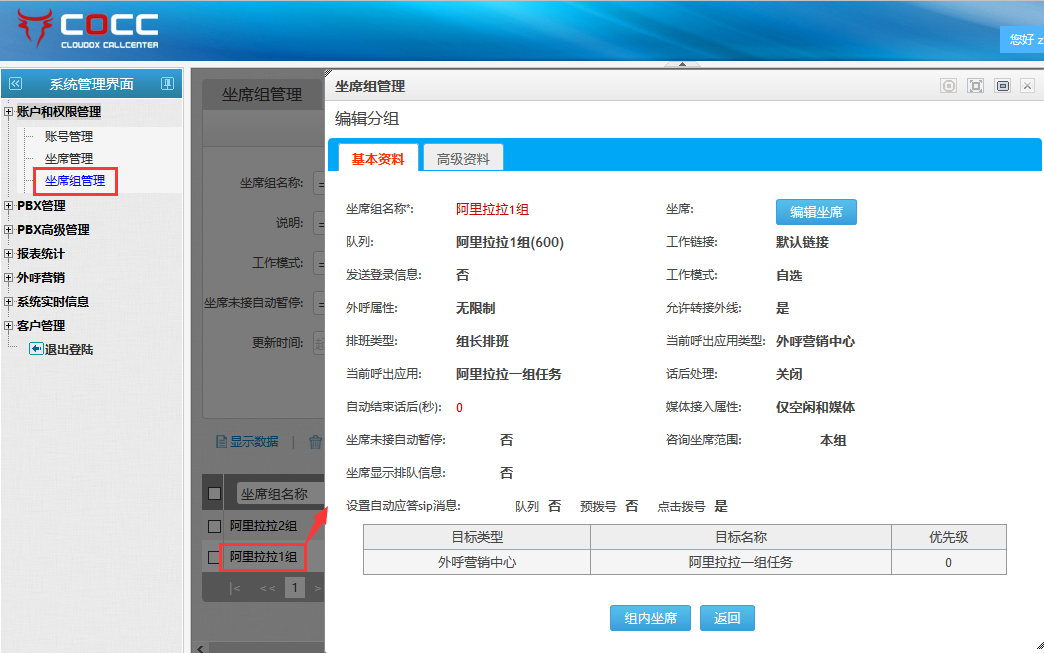Click the restore window icon in dialog header

(1002, 86)
